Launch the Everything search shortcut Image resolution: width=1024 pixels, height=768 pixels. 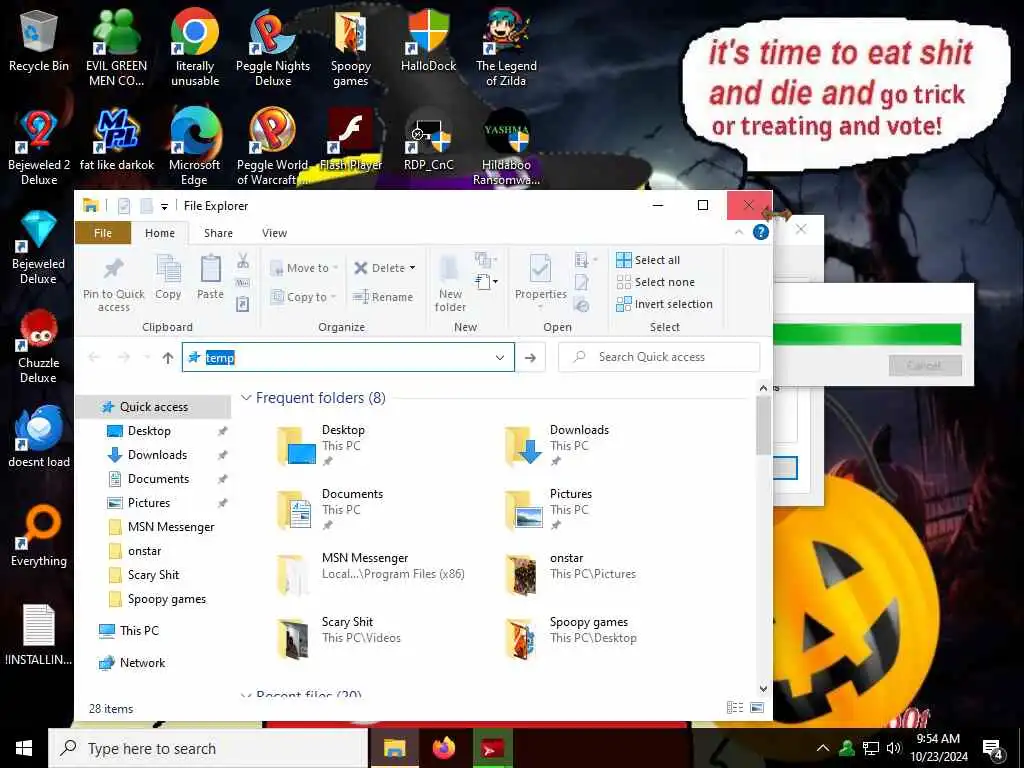(39, 536)
